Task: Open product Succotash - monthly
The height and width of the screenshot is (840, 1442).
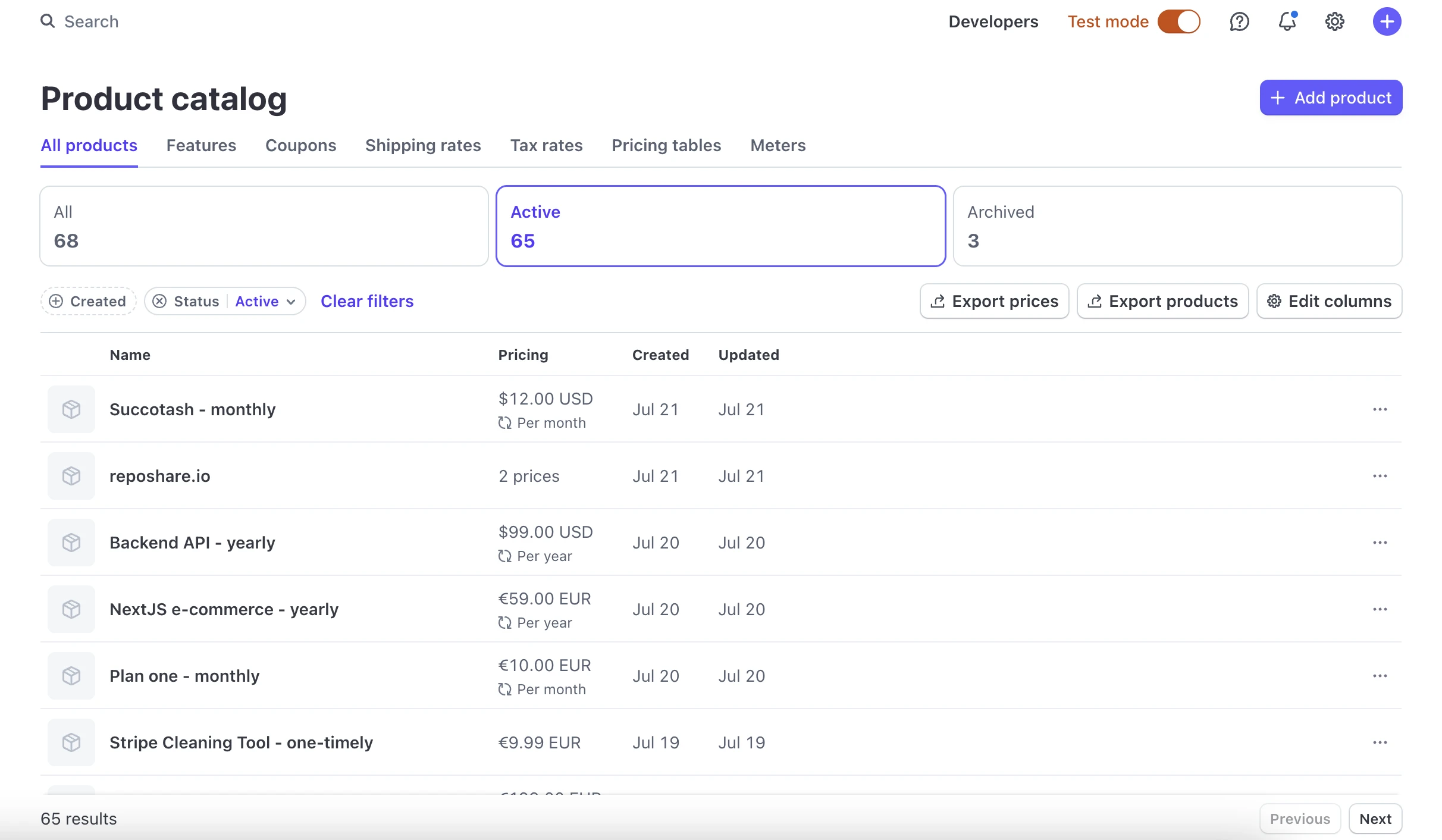Action: pyautogui.click(x=192, y=409)
